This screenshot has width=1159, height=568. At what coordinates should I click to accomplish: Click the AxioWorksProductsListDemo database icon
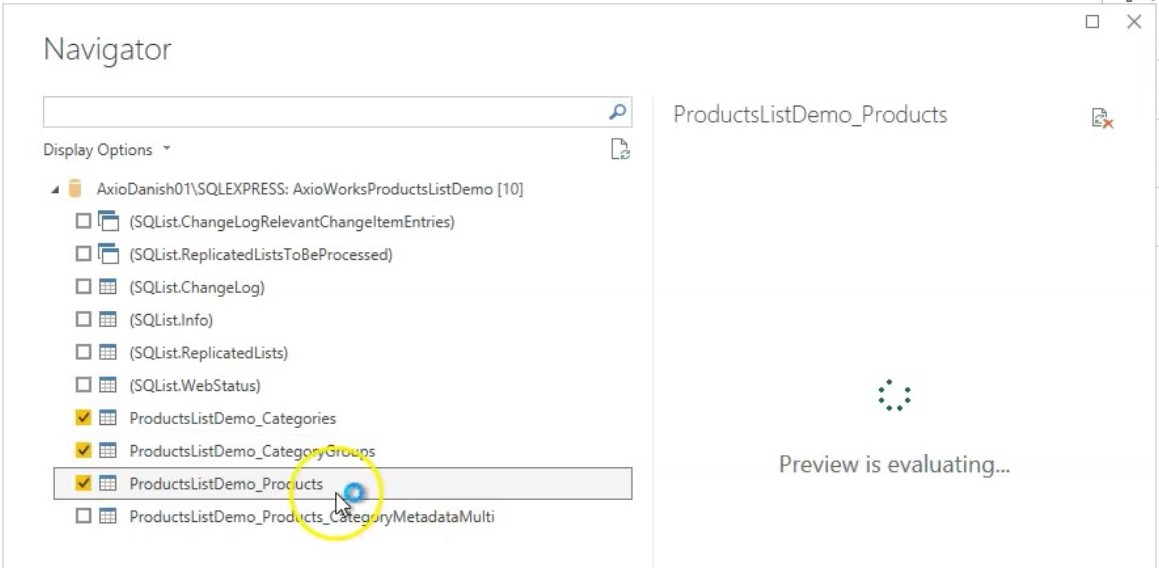tap(75, 188)
